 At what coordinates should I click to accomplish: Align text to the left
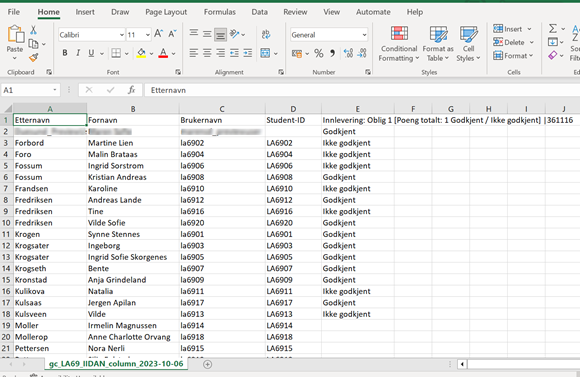point(193,53)
